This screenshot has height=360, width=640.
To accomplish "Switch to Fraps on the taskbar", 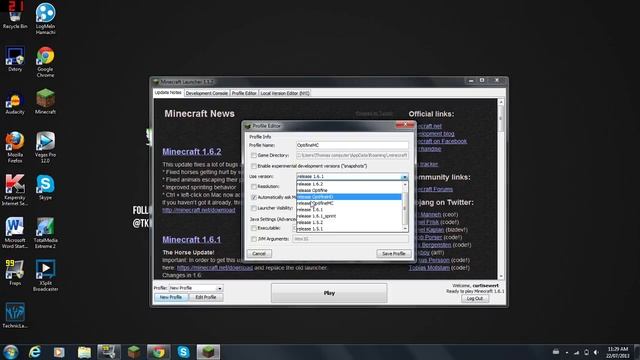I will 109,352.
